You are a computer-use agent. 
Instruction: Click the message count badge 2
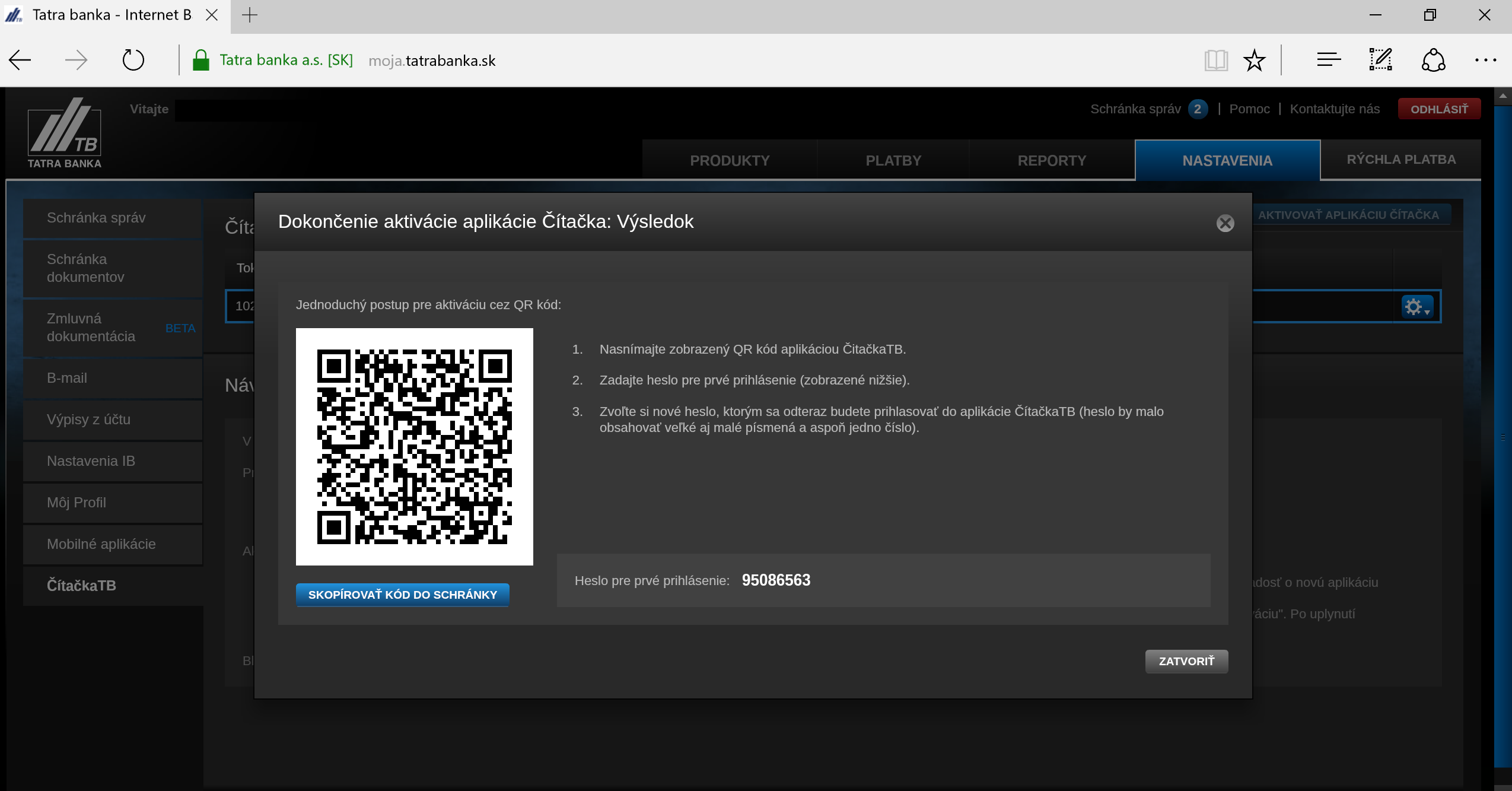[x=1198, y=109]
